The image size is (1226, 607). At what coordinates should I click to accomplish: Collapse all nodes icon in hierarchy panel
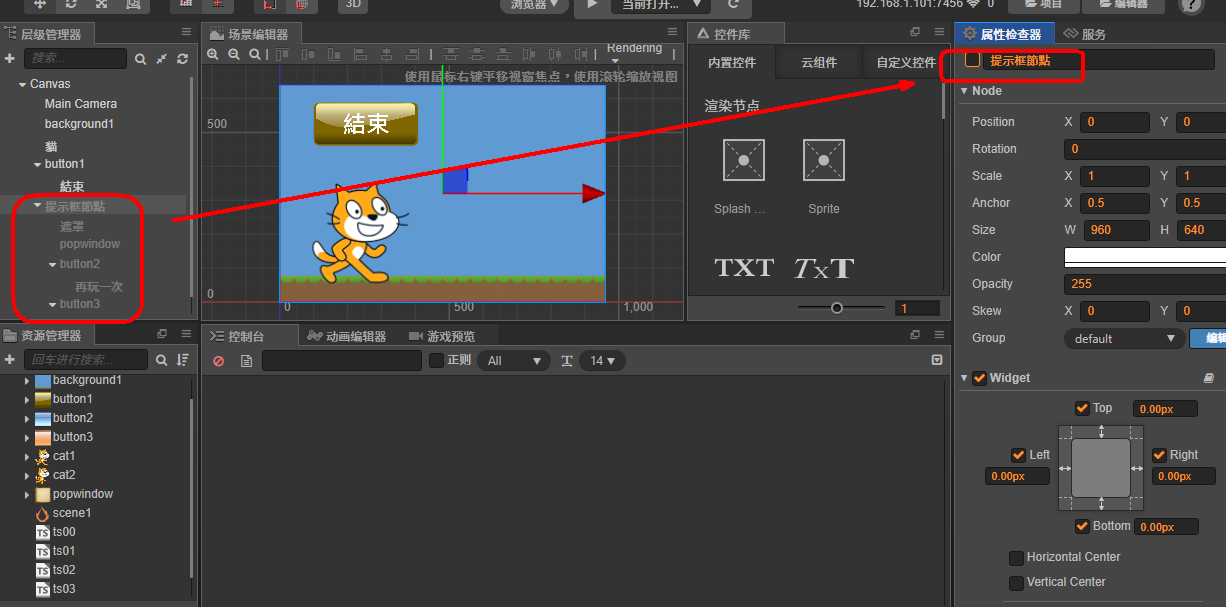pyautogui.click(x=161, y=60)
